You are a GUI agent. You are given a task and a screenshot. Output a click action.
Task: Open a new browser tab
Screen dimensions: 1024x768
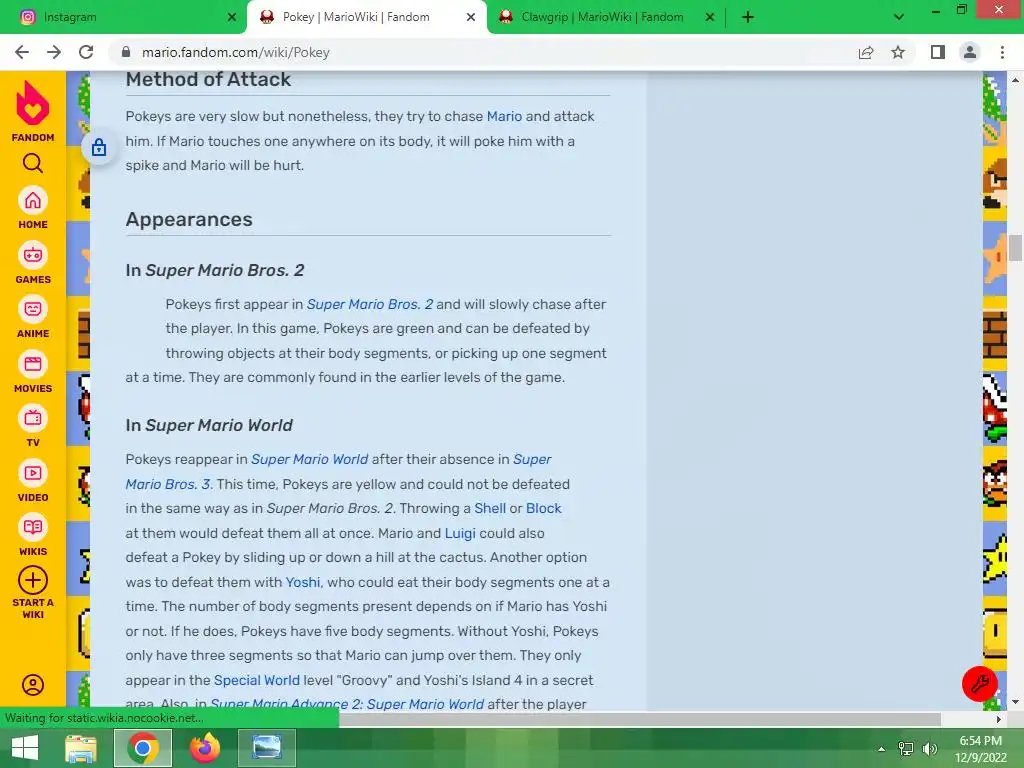point(748,17)
